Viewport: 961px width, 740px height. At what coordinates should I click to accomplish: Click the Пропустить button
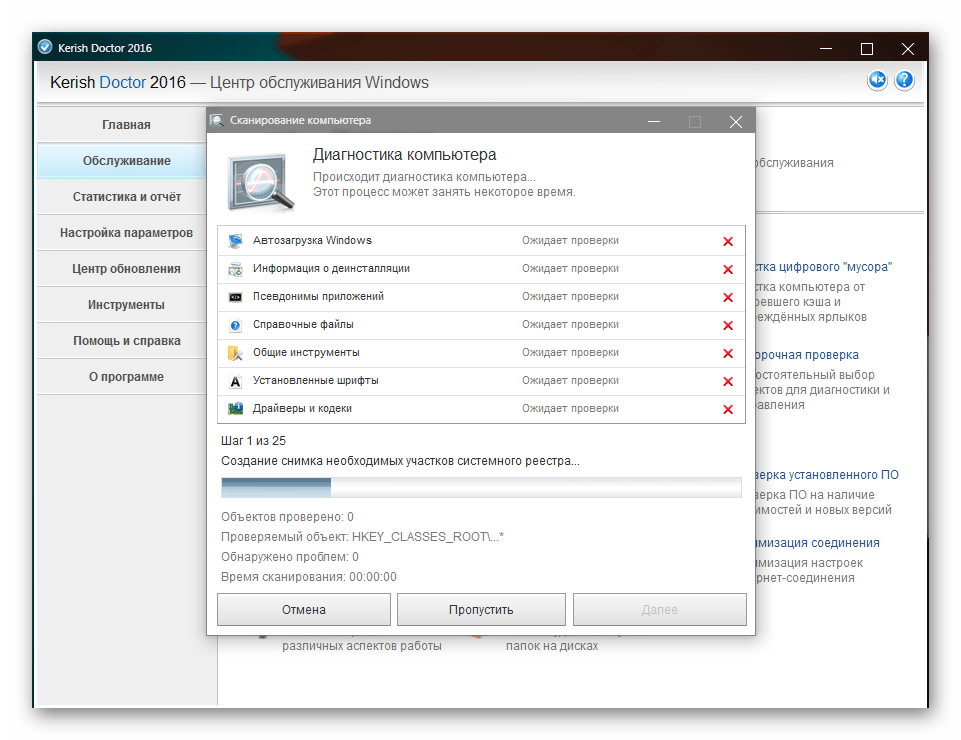(481, 609)
